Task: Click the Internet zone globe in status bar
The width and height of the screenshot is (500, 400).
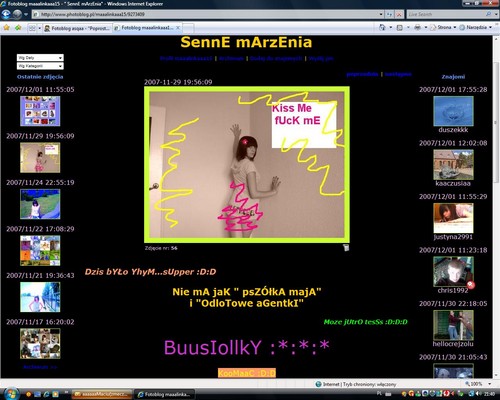Action: point(319,384)
